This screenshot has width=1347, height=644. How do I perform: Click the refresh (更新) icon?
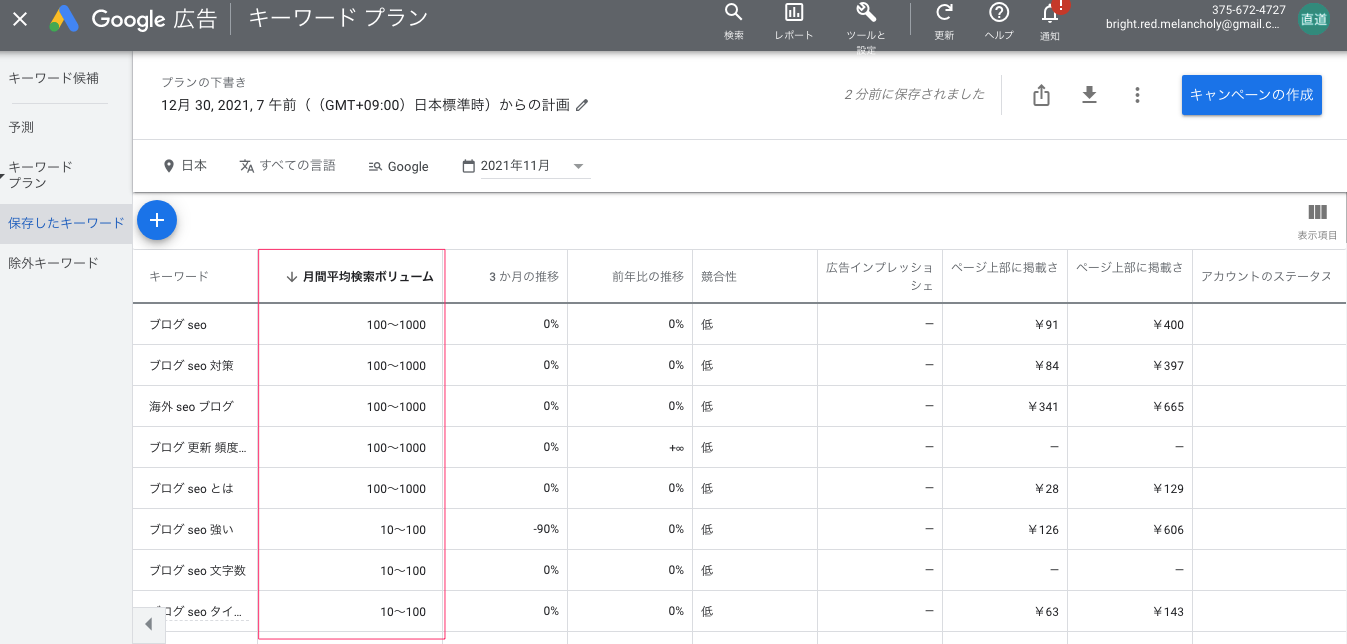pos(944,13)
